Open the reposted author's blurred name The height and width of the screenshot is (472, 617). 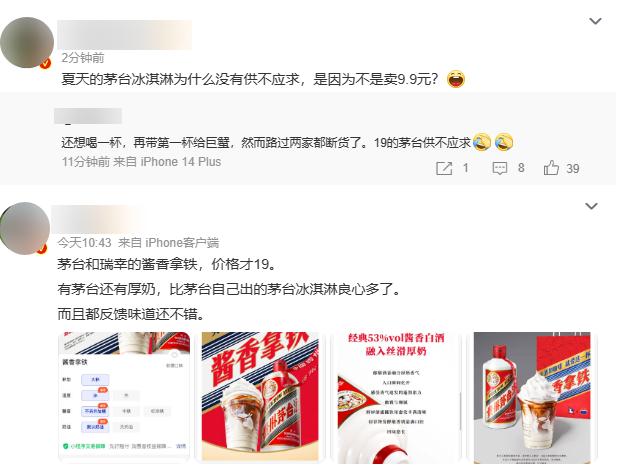click(x=88, y=116)
